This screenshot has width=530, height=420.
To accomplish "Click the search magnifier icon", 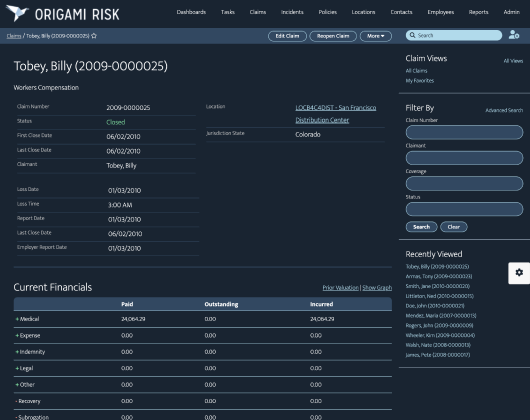I will (412, 35).
